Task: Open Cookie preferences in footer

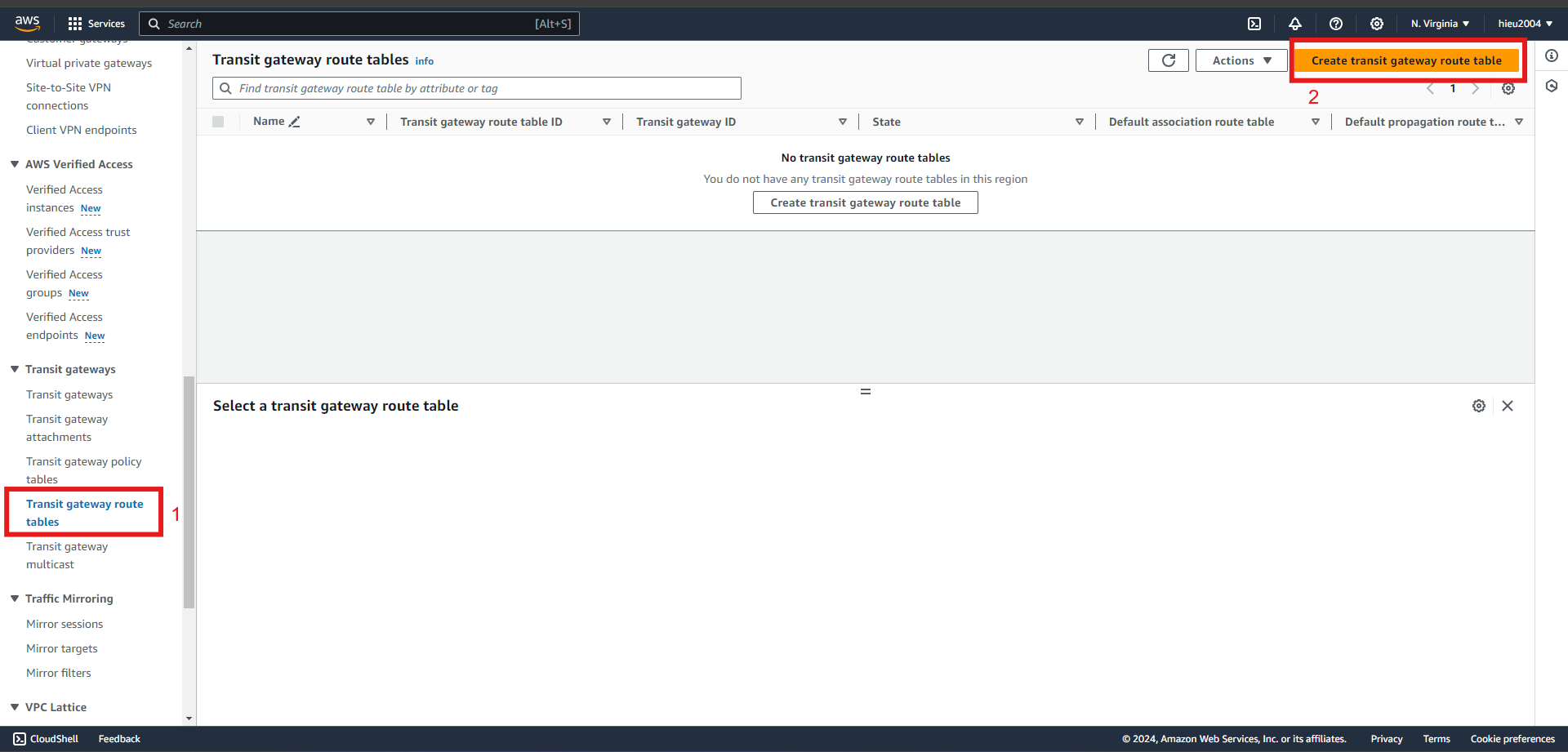Action: [1512, 739]
